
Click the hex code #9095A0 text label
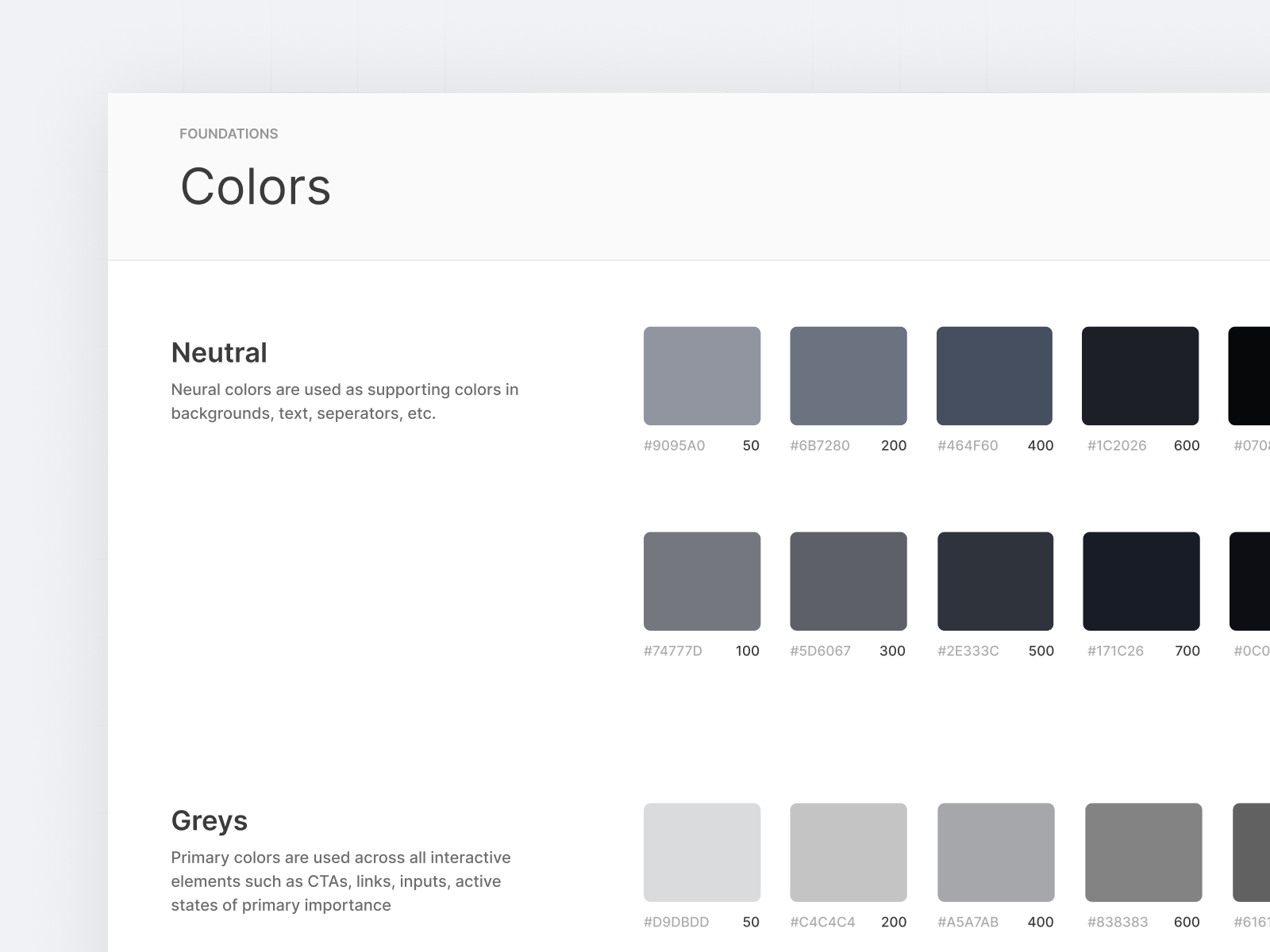click(x=674, y=445)
